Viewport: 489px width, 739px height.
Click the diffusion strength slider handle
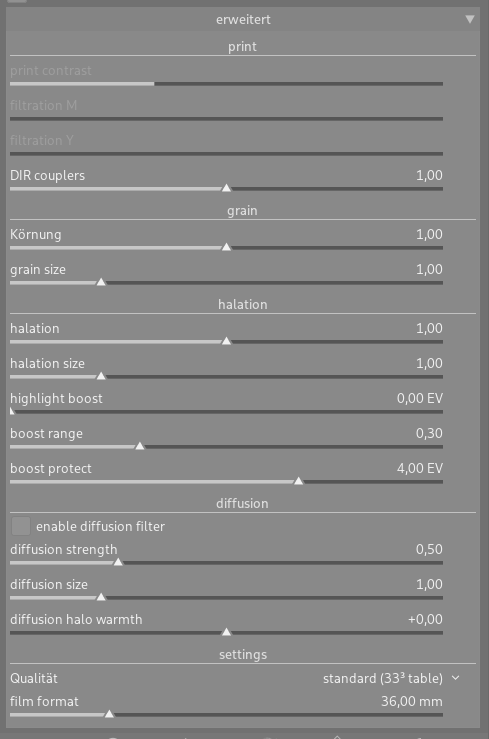118,562
